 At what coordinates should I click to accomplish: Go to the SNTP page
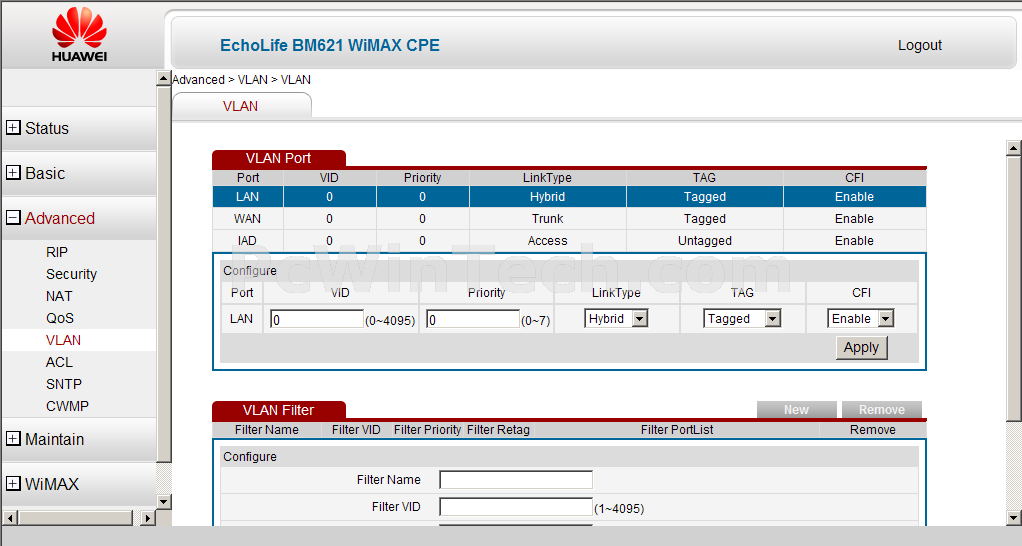[x=64, y=384]
